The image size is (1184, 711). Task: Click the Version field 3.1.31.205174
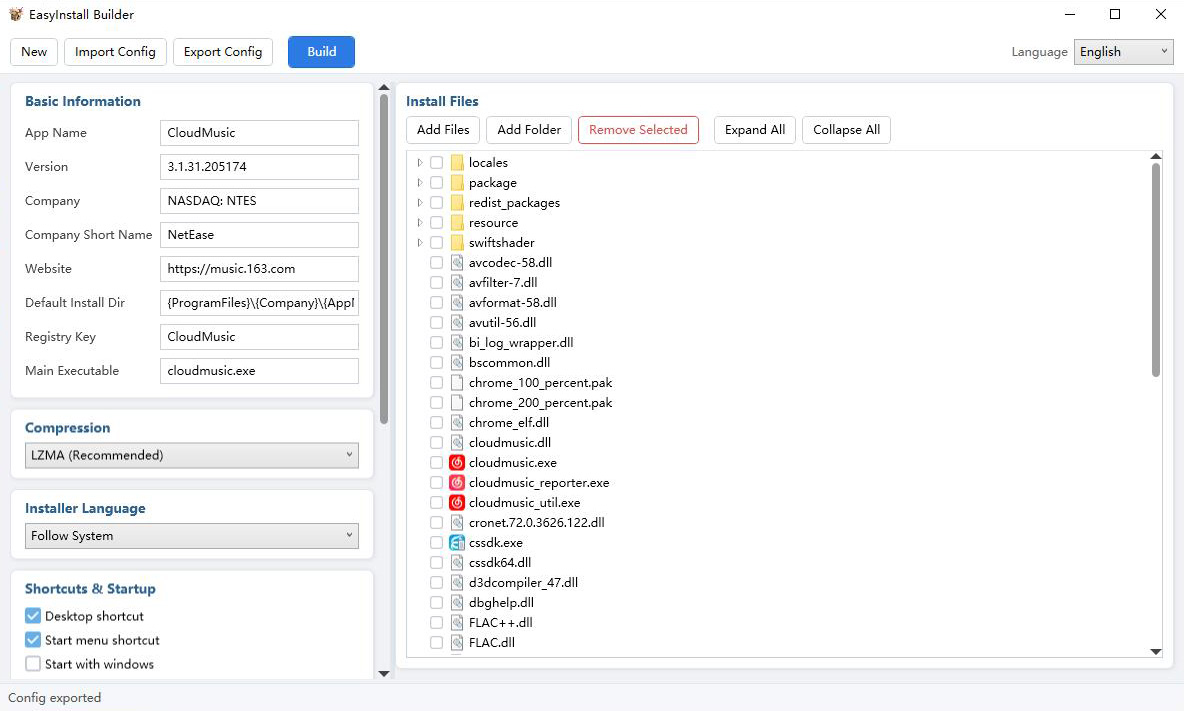259,167
